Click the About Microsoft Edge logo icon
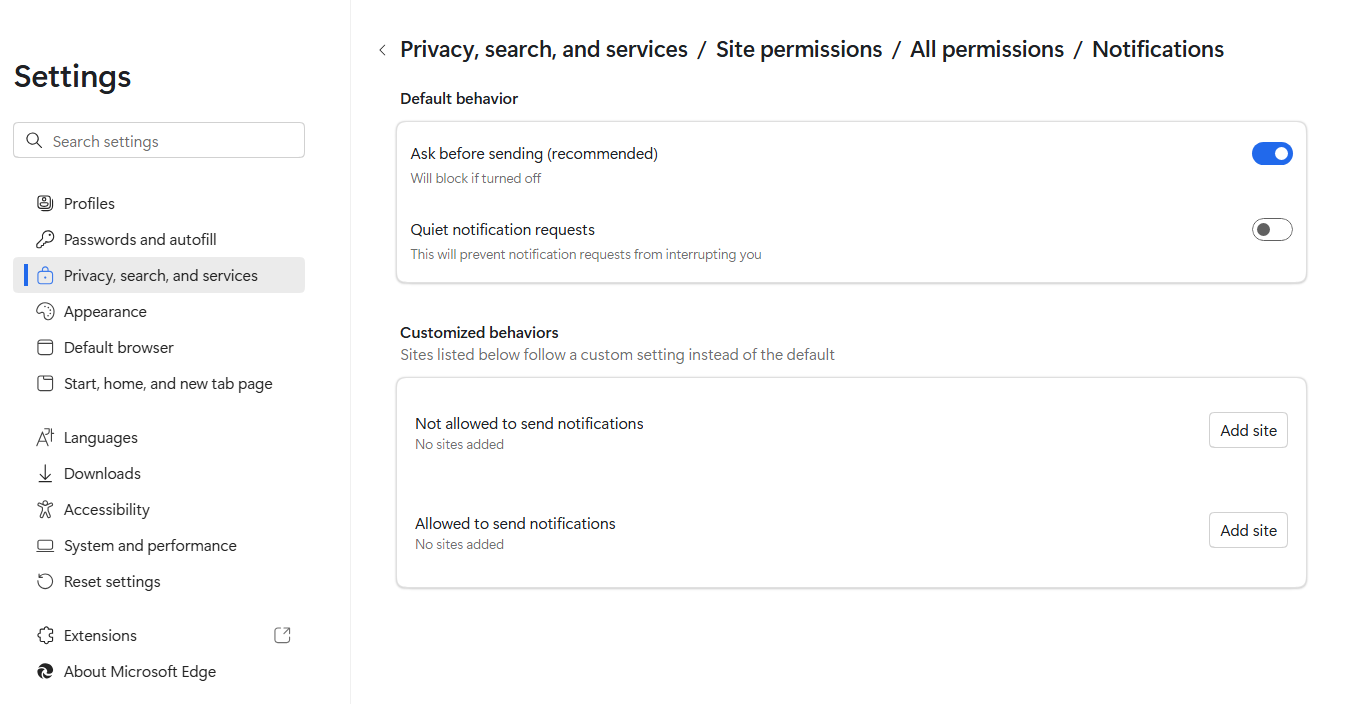1352x704 pixels. 45,672
